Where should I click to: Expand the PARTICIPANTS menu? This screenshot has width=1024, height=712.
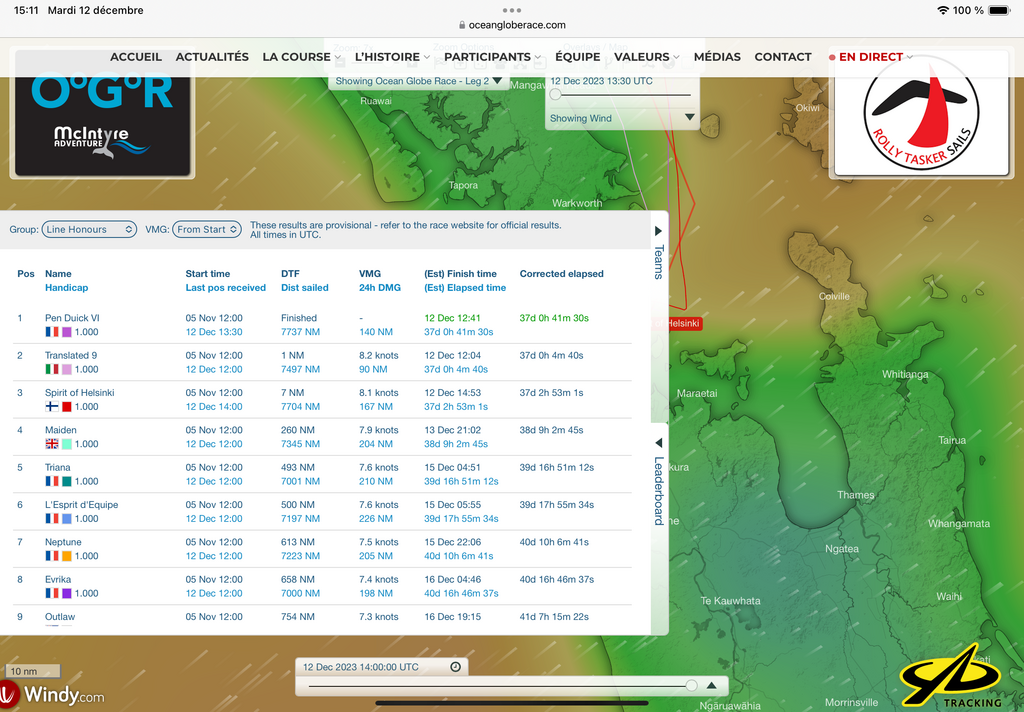(x=492, y=57)
